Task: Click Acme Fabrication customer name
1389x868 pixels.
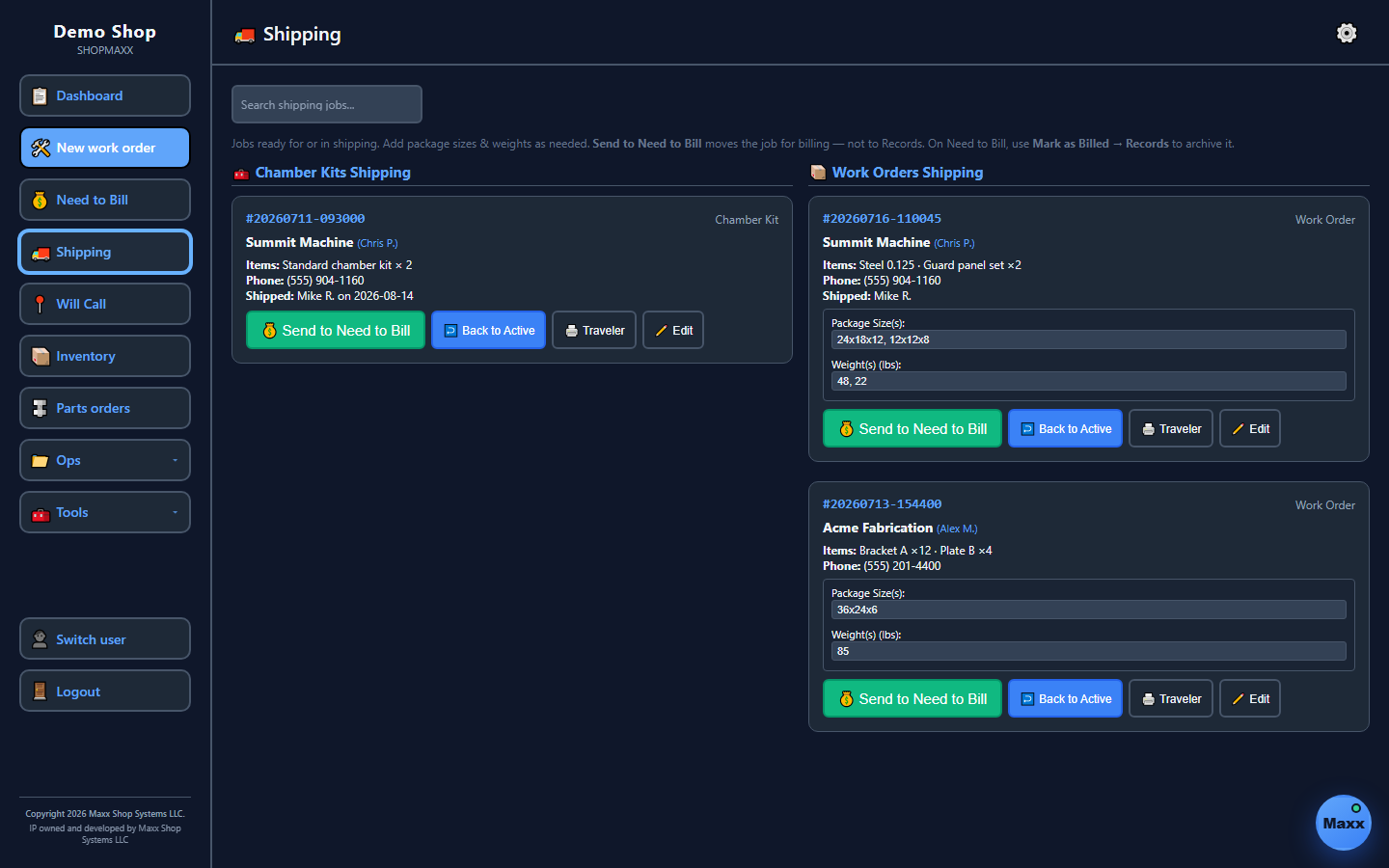Action: [x=878, y=528]
